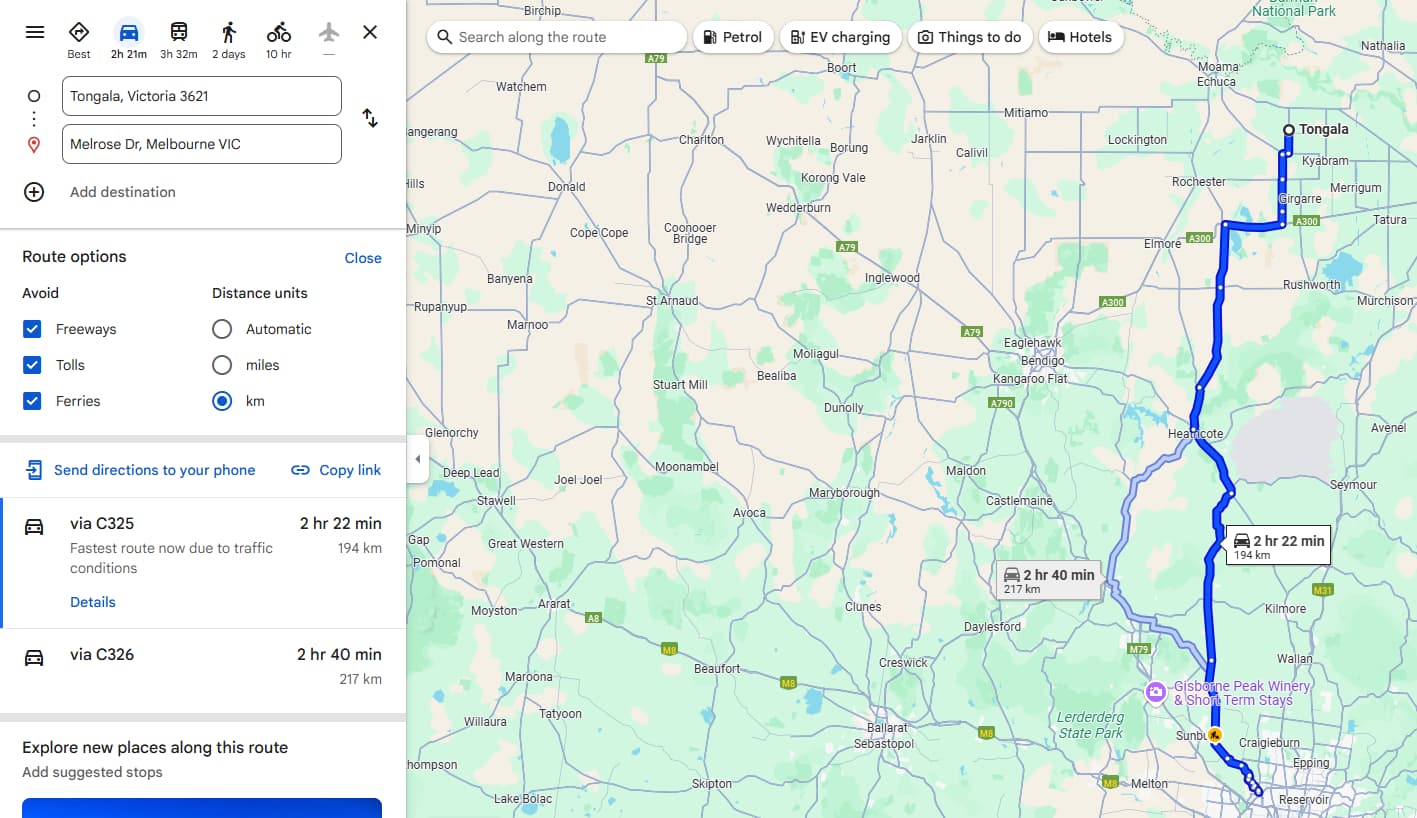Select km distance units

click(222, 401)
